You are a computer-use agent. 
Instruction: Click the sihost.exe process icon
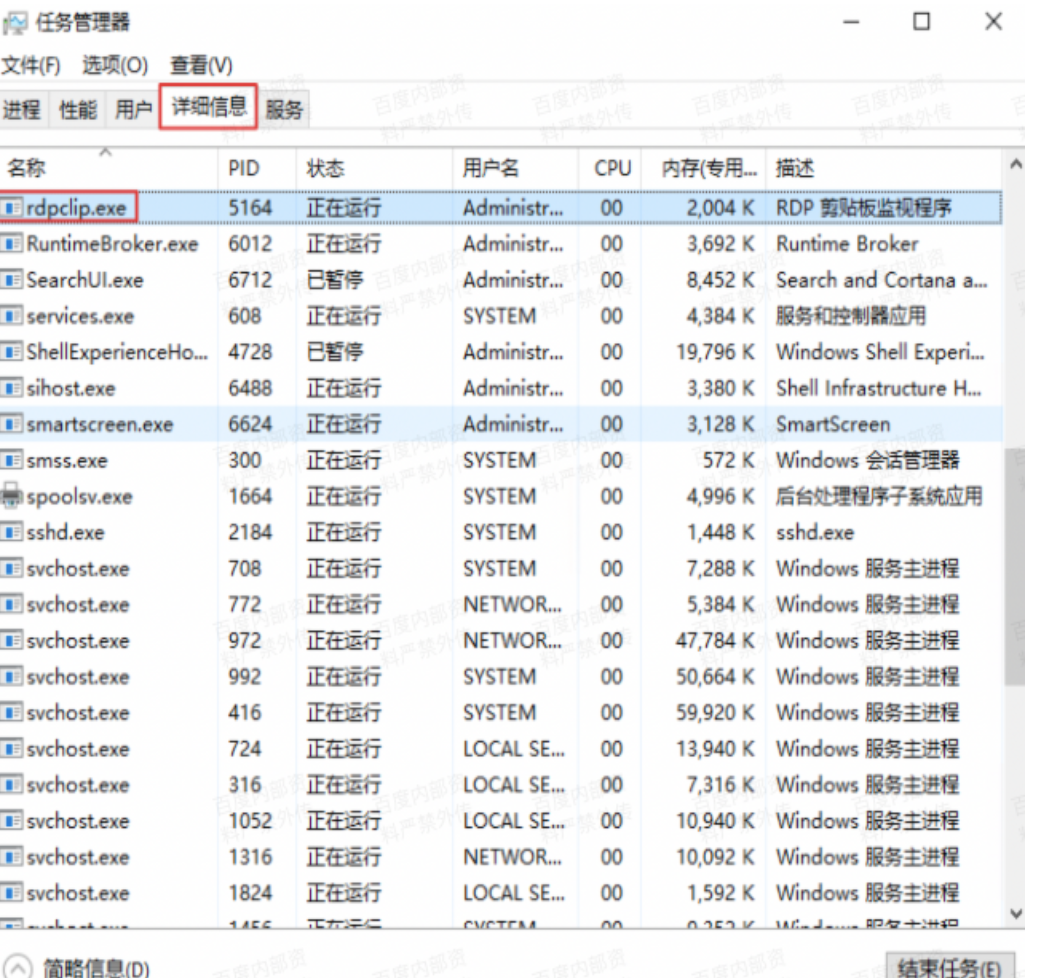(13, 388)
